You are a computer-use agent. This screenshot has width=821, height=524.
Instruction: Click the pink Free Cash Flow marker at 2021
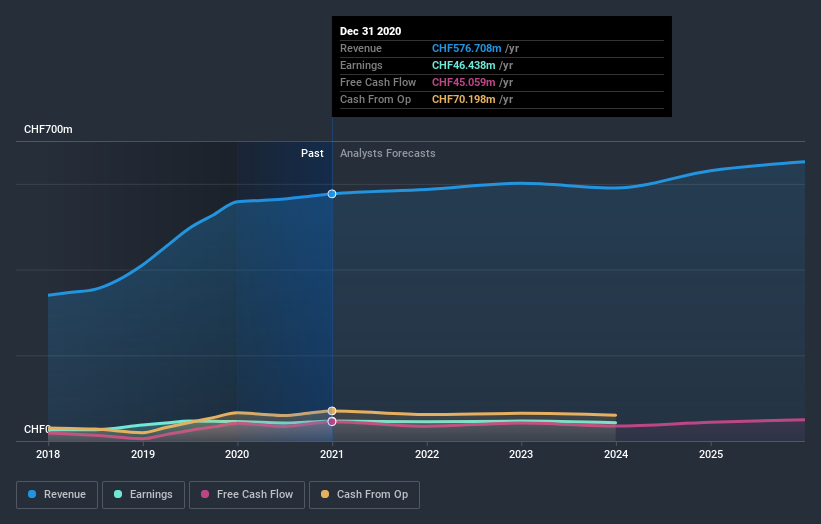(x=332, y=421)
